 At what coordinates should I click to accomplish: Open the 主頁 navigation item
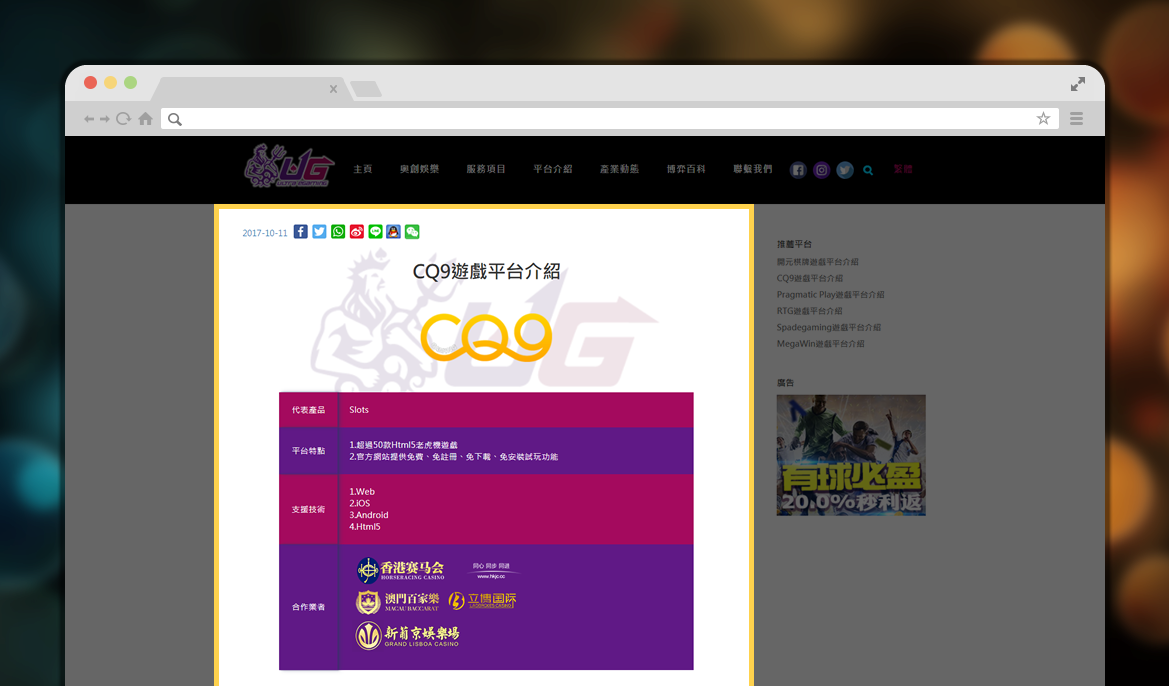(363, 169)
